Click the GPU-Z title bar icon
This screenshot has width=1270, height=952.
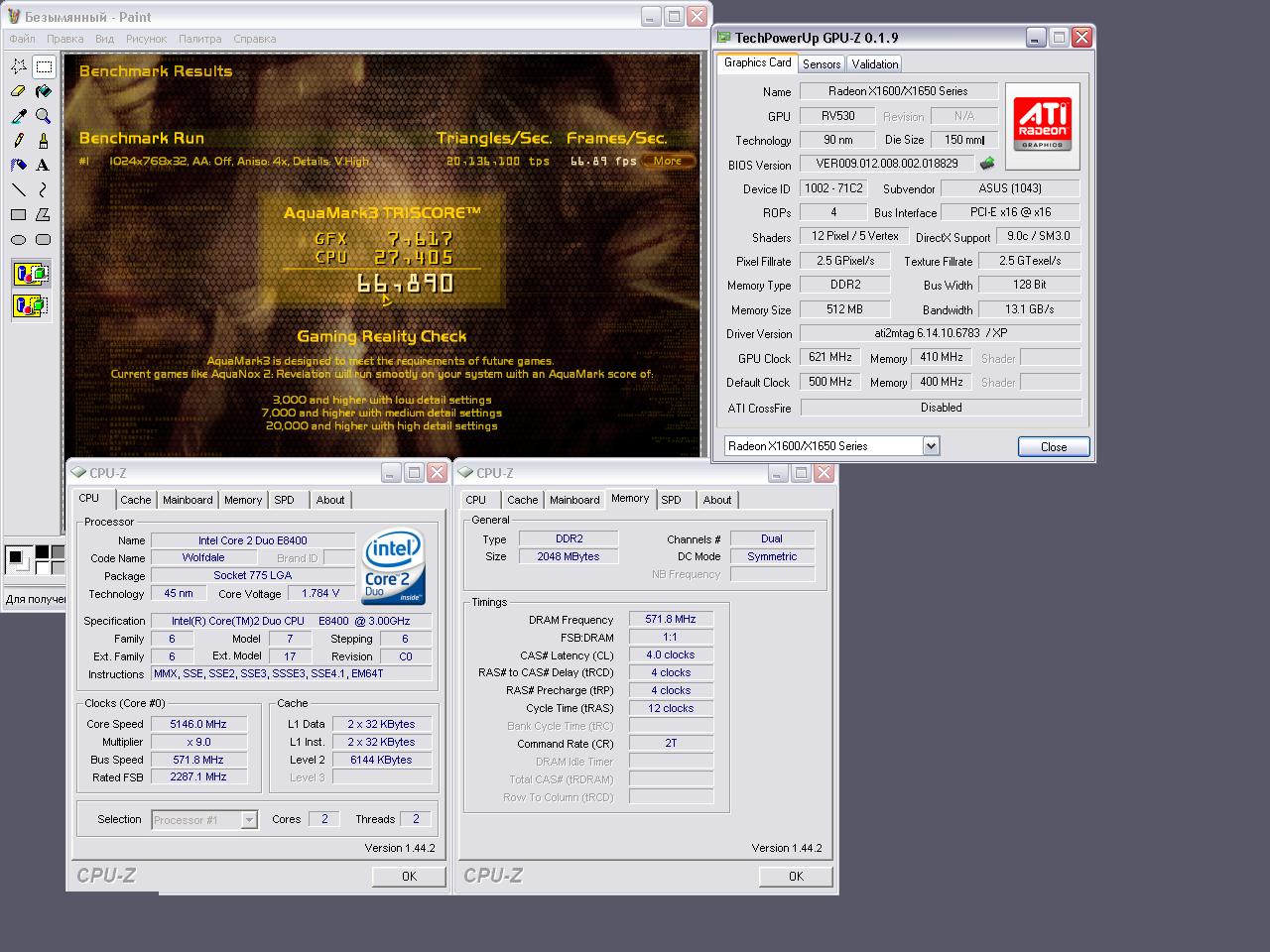pyautogui.click(x=724, y=38)
